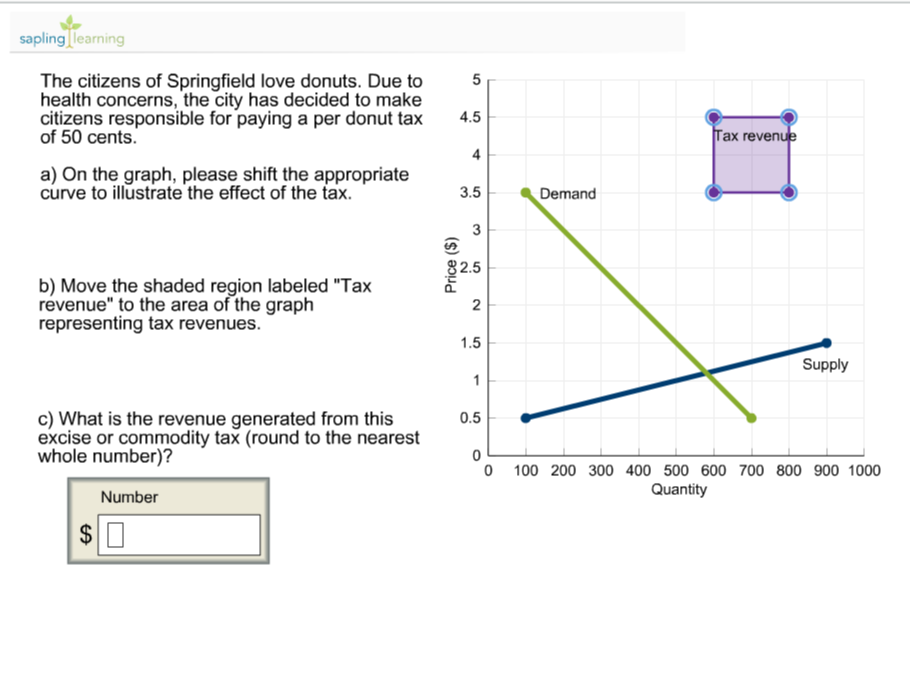Click the Supply and Demand intersection point
This screenshot has width=910, height=675.
click(x=708, y=373)
